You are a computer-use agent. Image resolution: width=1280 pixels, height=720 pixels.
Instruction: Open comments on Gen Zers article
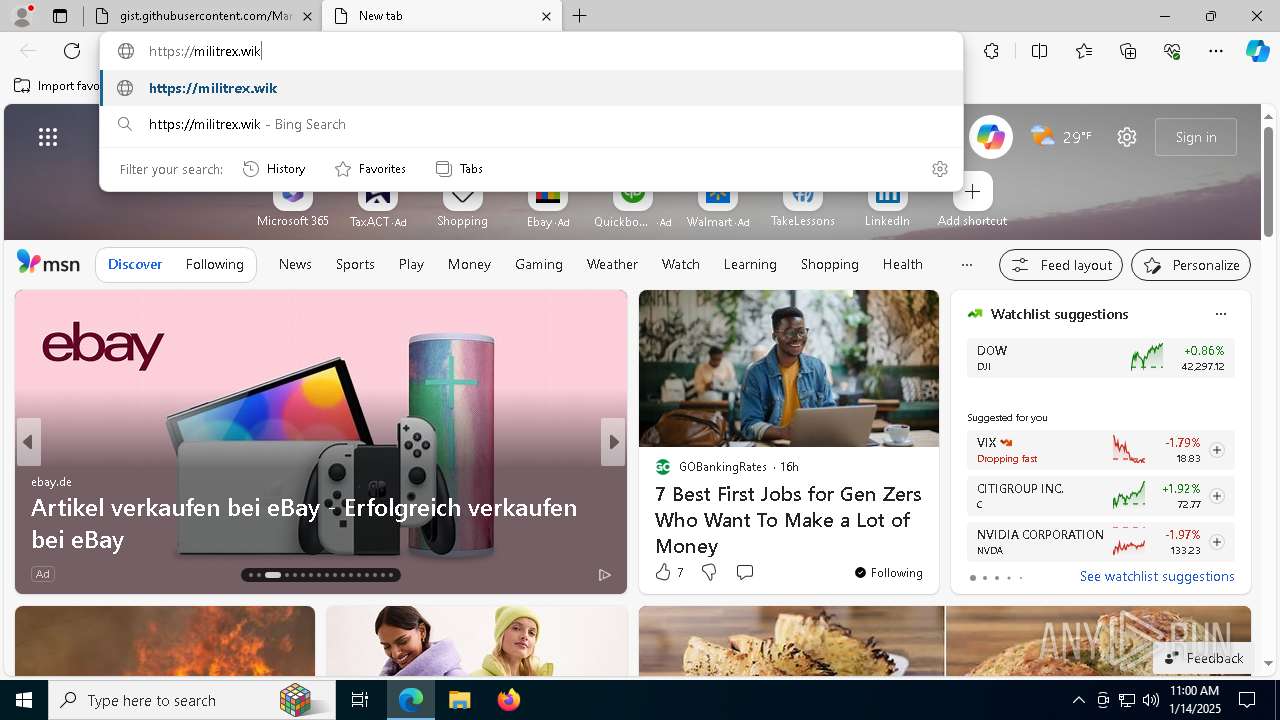pyautogui.click(x=745, y=572)
